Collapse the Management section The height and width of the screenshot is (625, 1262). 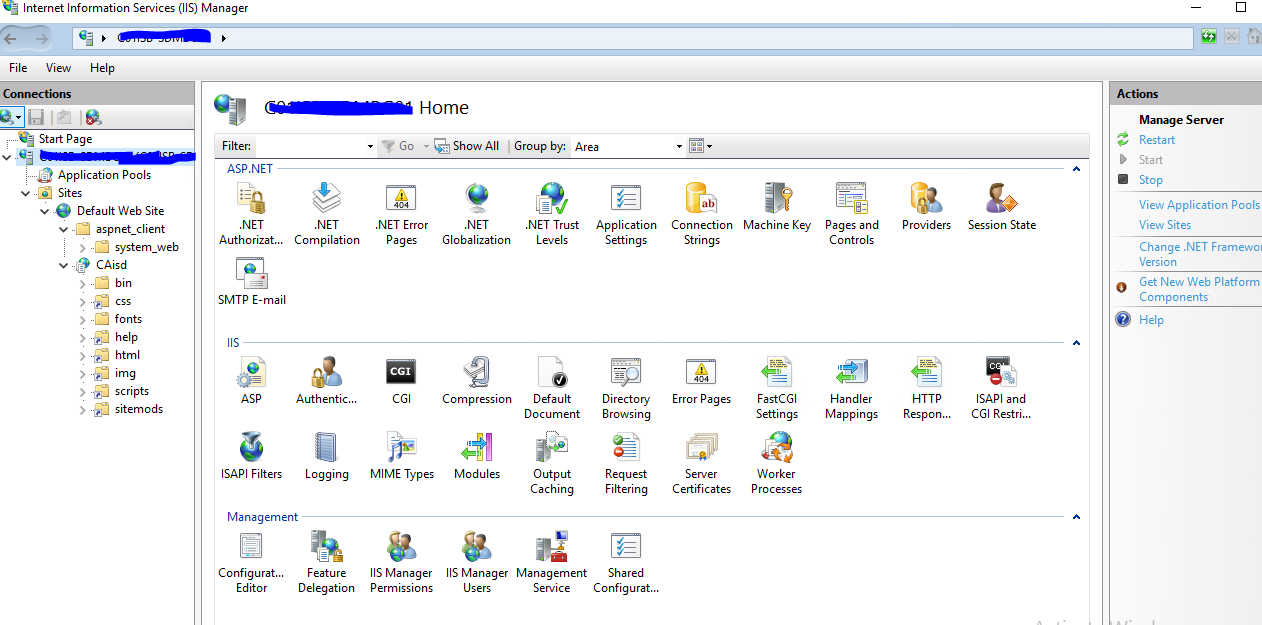pyautogui.click(x=1076, y=517)
